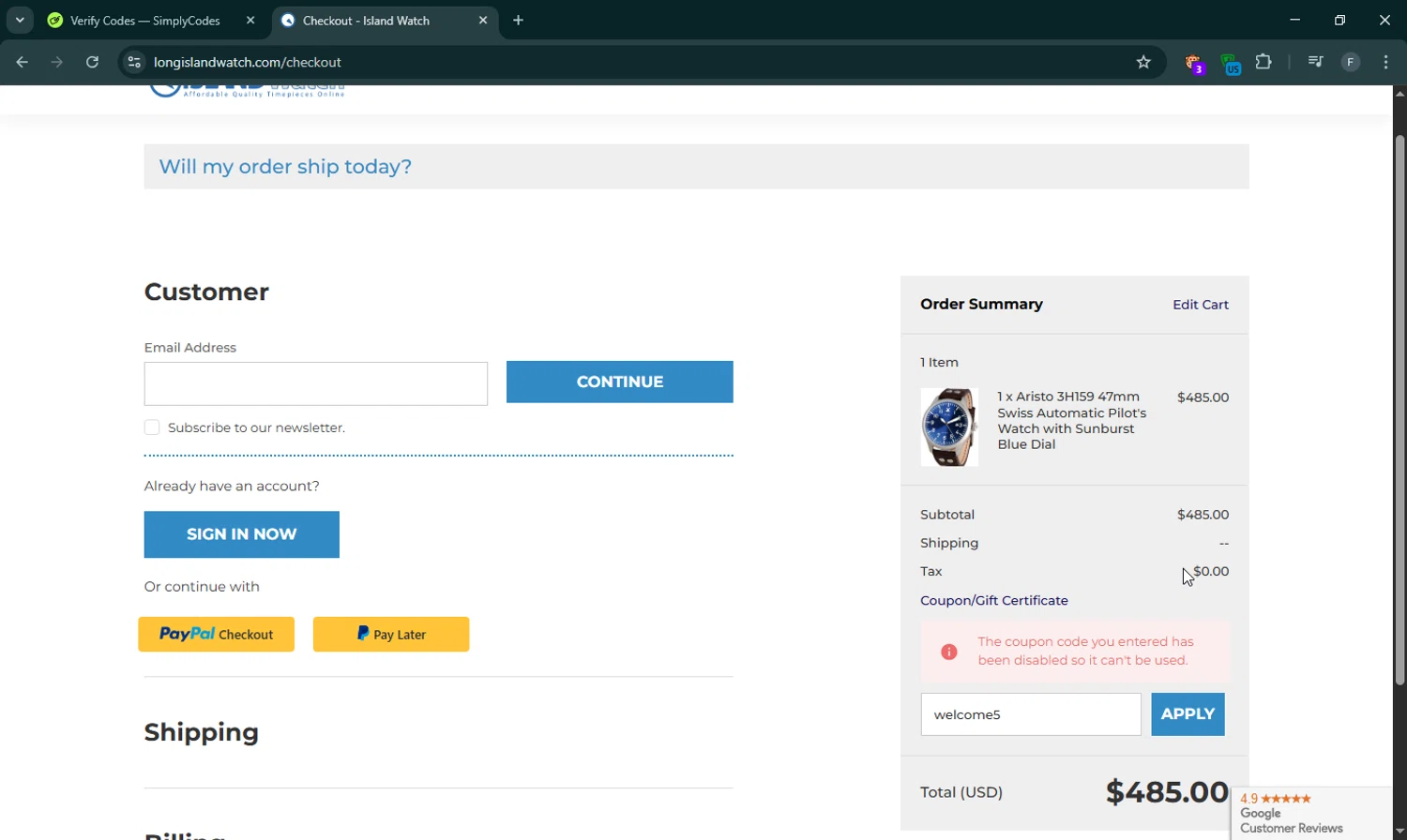Click SIGN IN NOW button

pyautogui.click(x=242, y=534)
